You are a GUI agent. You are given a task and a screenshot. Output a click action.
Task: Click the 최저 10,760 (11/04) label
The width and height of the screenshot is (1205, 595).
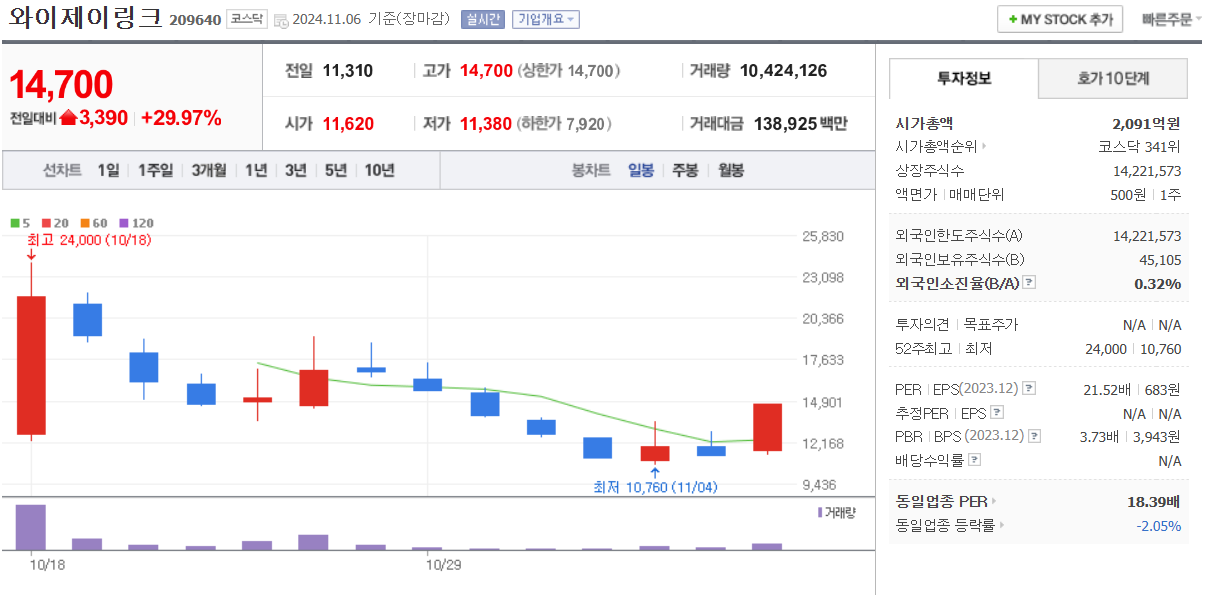click(x=655, y=487)
